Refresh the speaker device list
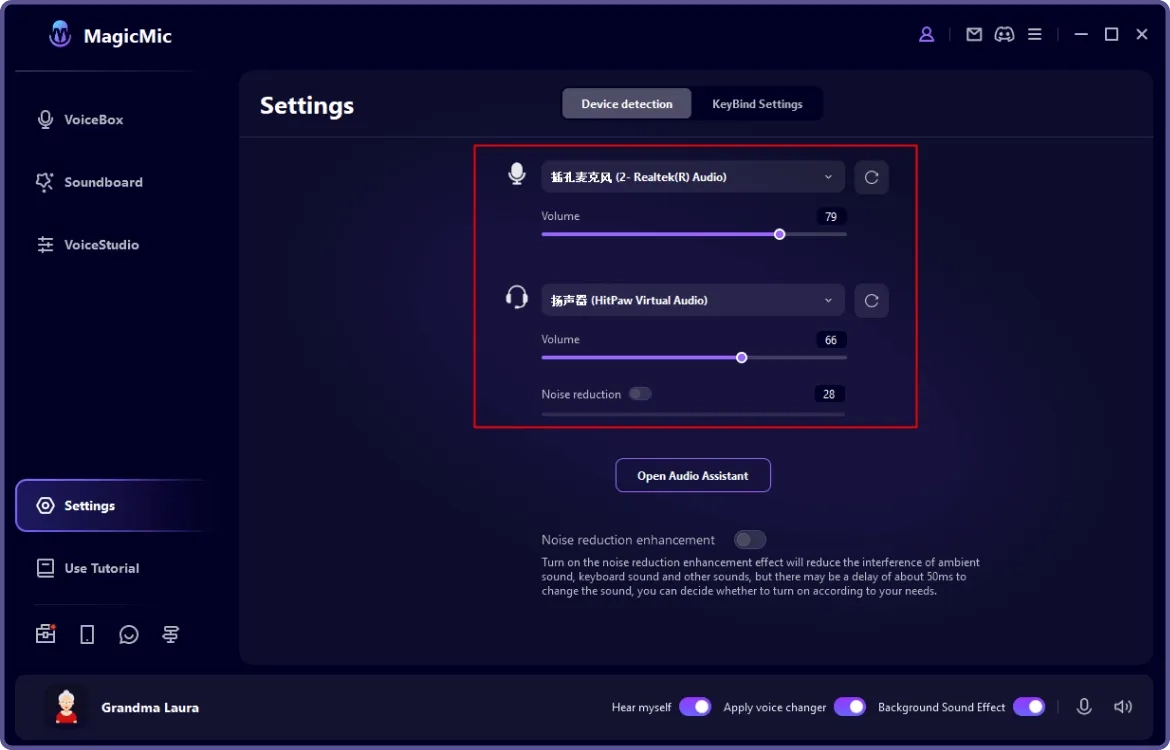Image resolution: width=1170 pixels, height=750 pixels. click(x=871, y=300)
